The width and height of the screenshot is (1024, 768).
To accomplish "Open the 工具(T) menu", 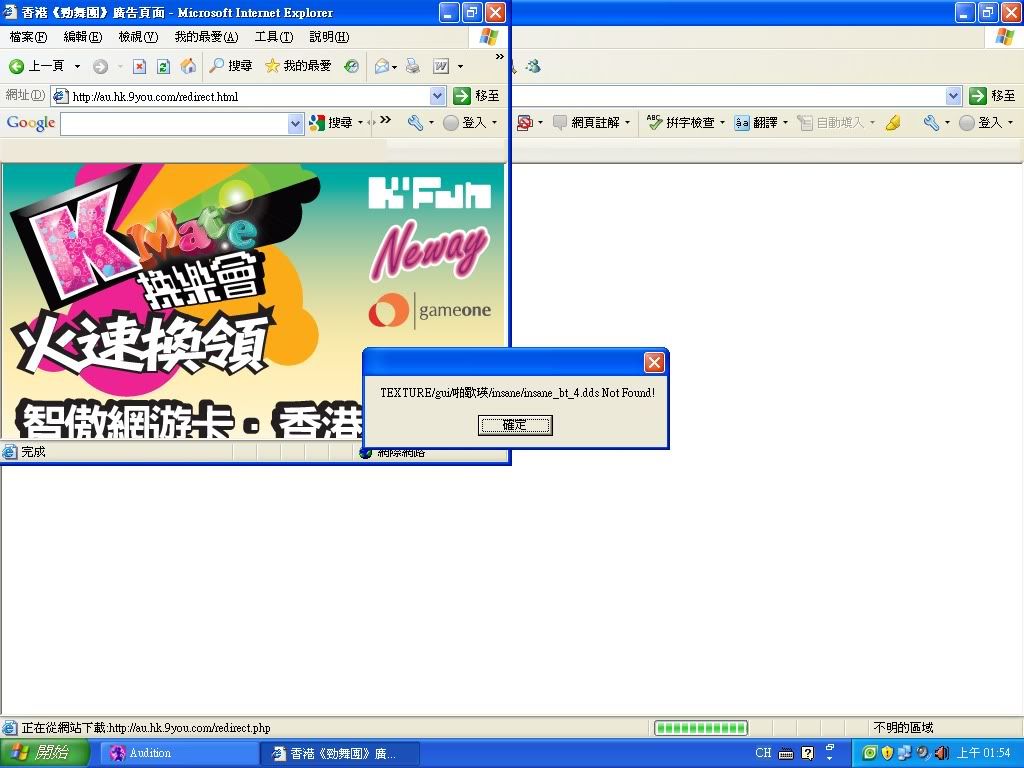I will coord(273,37).
